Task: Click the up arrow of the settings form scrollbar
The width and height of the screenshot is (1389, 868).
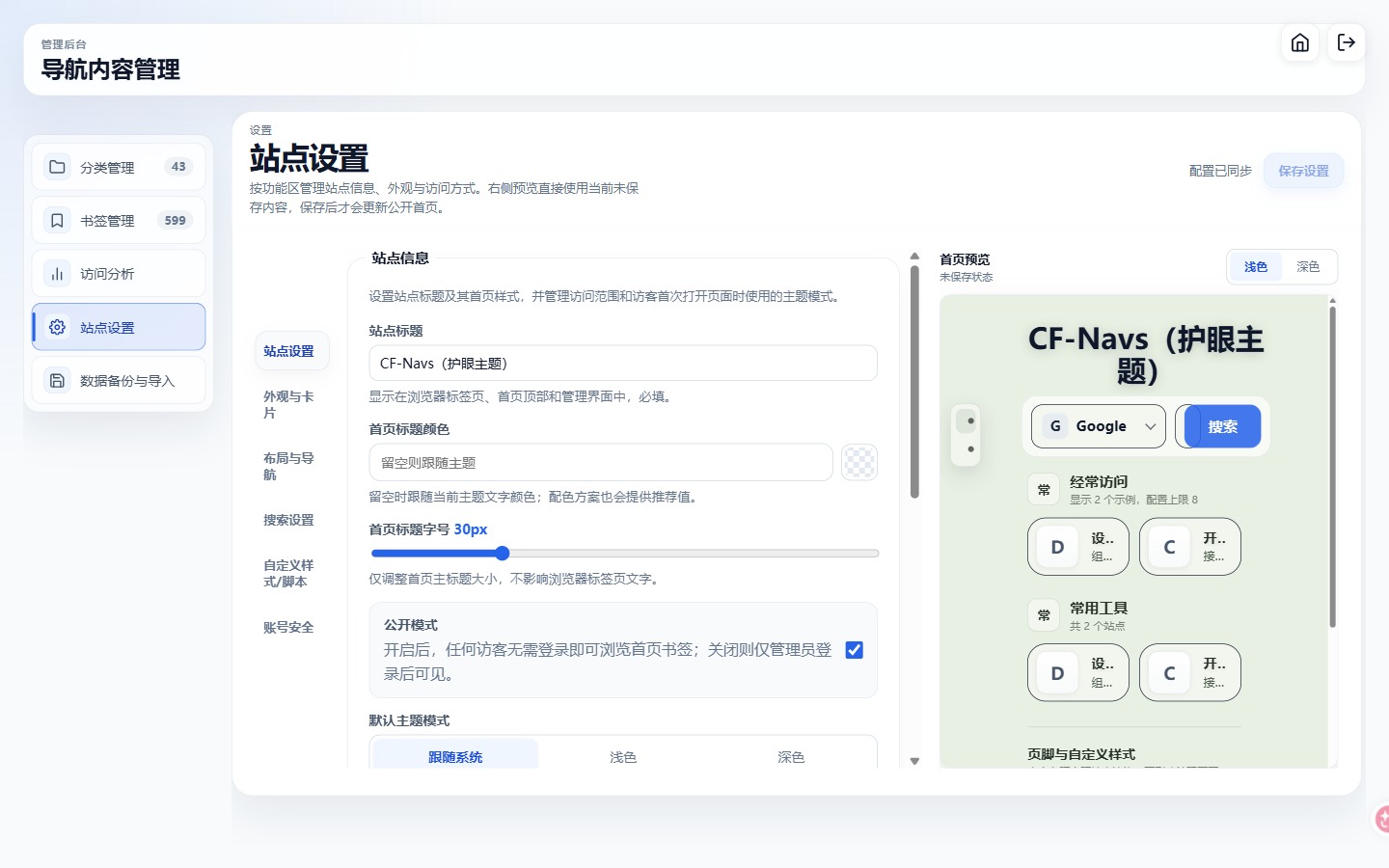Action: pyautogui.click(x=914, y=257)
